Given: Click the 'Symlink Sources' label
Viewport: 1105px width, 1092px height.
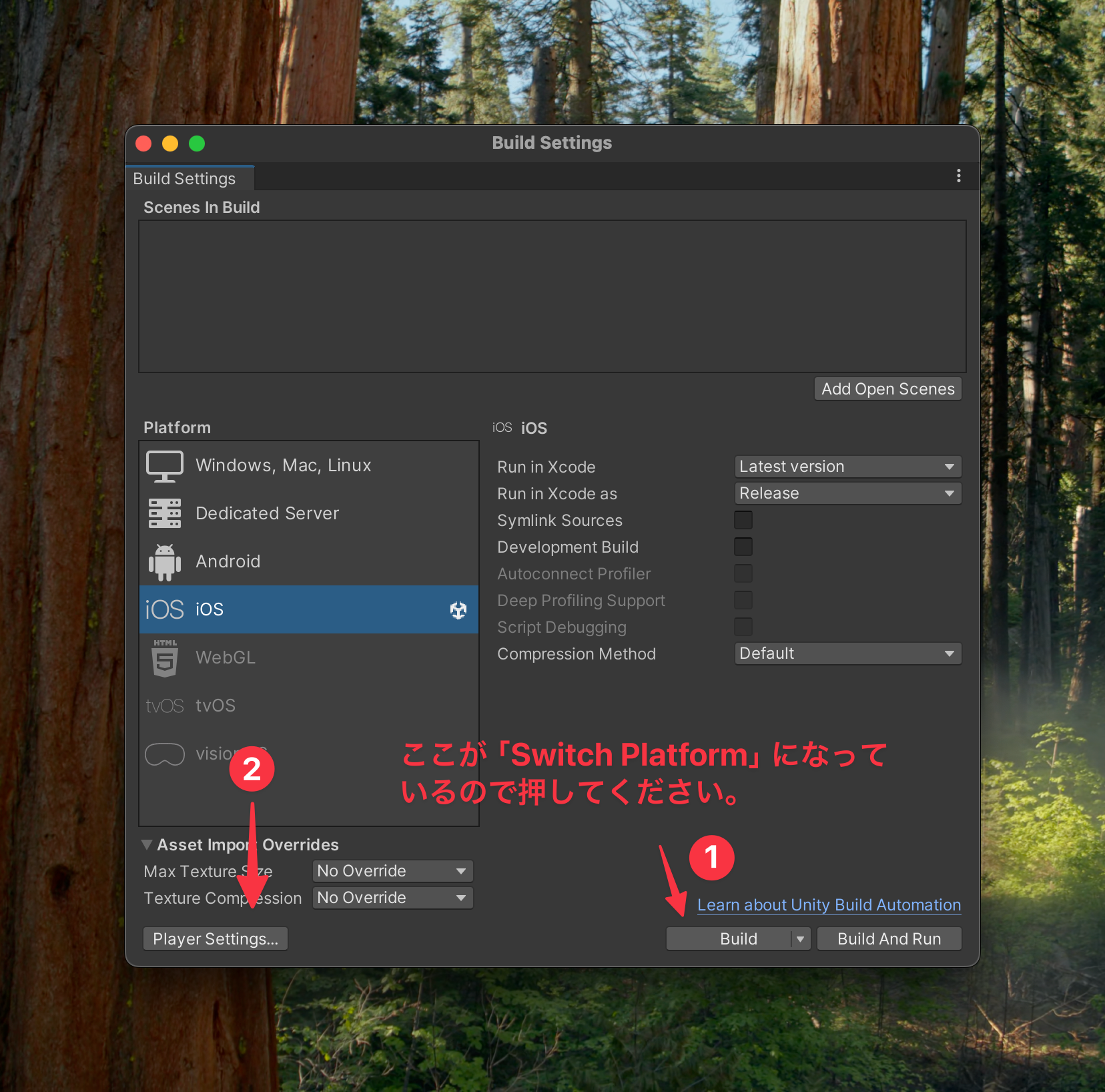Looking at the screenshot, I should [x=560, y=521].
